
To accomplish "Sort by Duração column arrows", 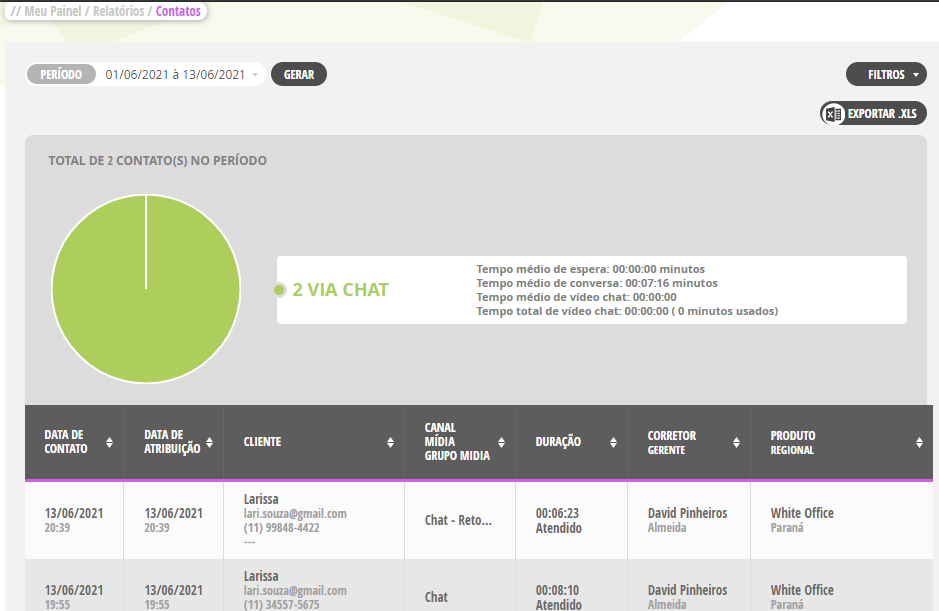I will click(x=613, y=442).
